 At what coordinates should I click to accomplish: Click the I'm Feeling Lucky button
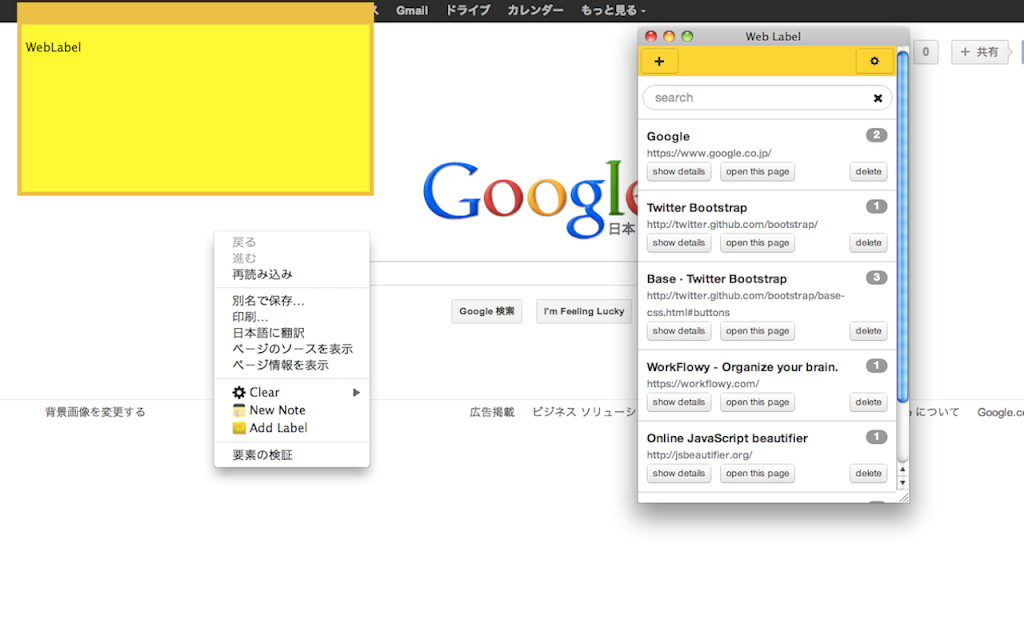tap(584, 312)
